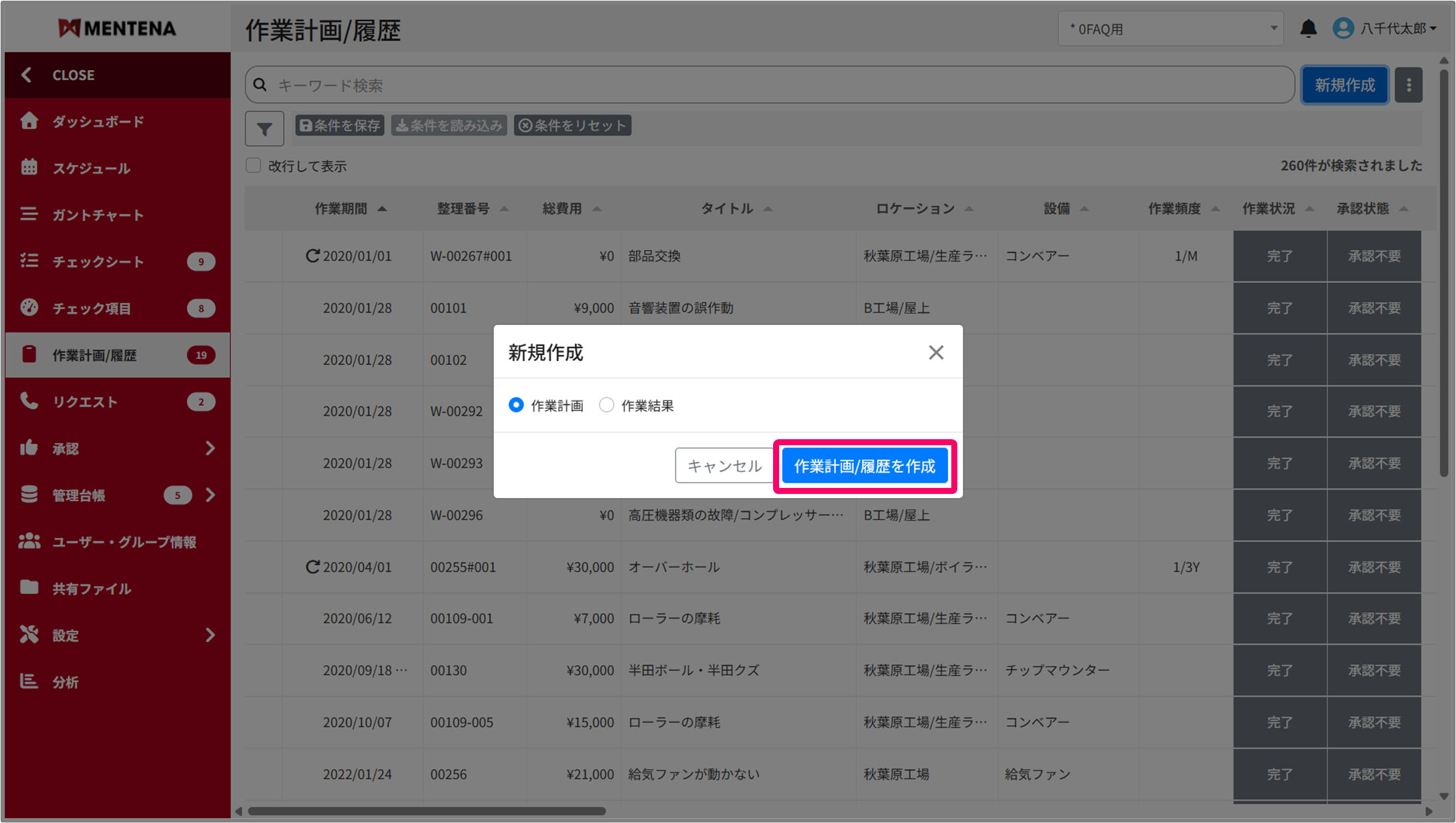Click the three-dot more options icon

click(x=1409, y=85)
